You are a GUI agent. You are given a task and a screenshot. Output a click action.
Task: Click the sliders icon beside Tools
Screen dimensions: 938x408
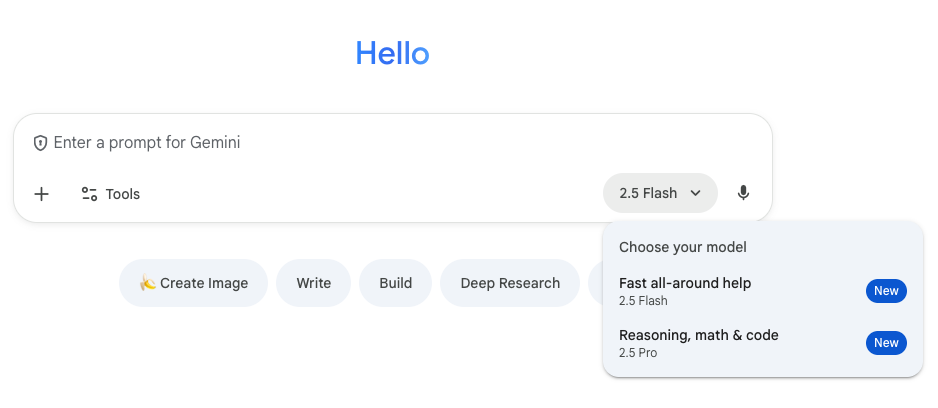pyautogui.click(x=89, y=194)
